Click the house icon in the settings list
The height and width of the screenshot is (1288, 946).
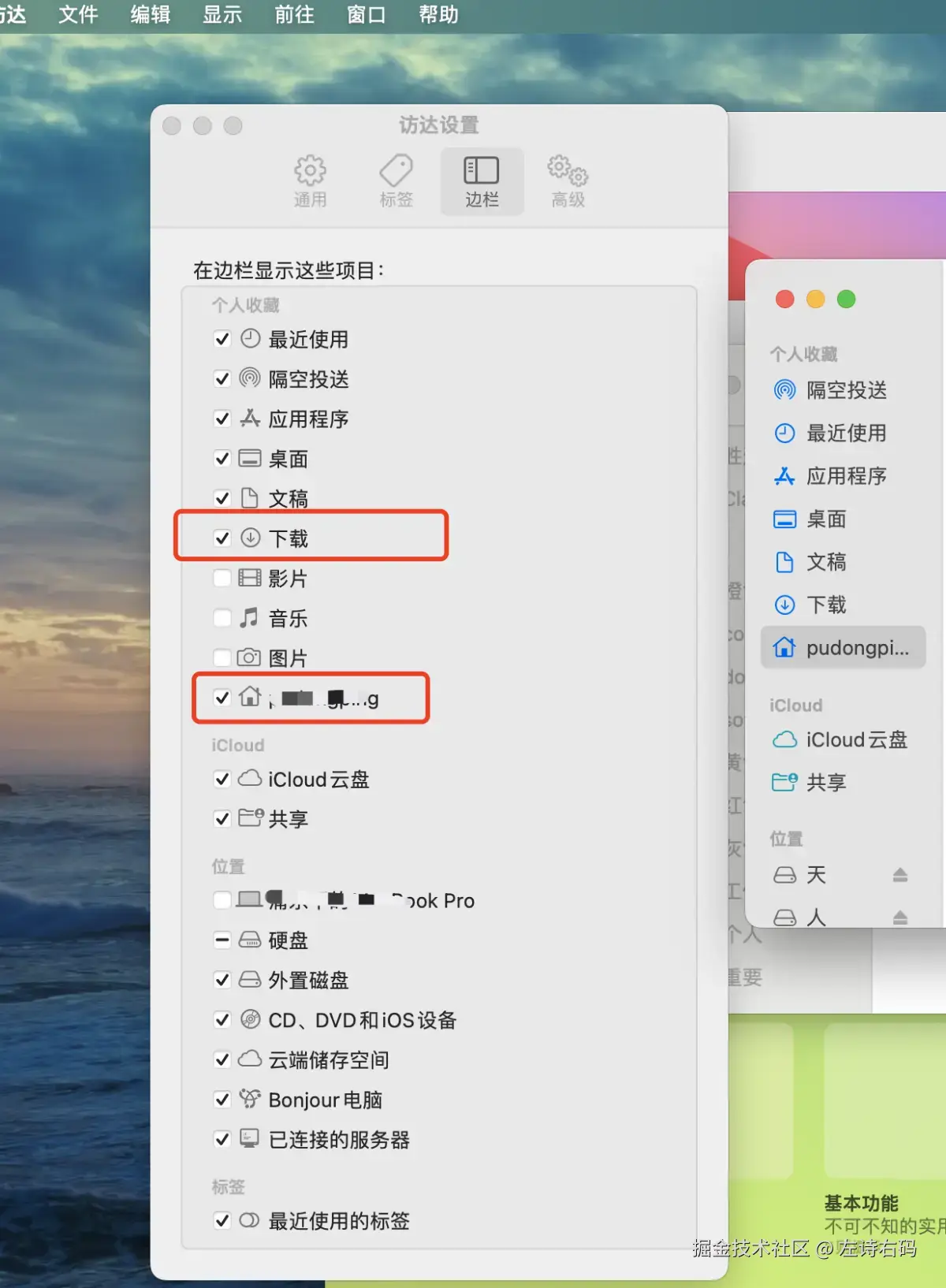click(250, 696)
